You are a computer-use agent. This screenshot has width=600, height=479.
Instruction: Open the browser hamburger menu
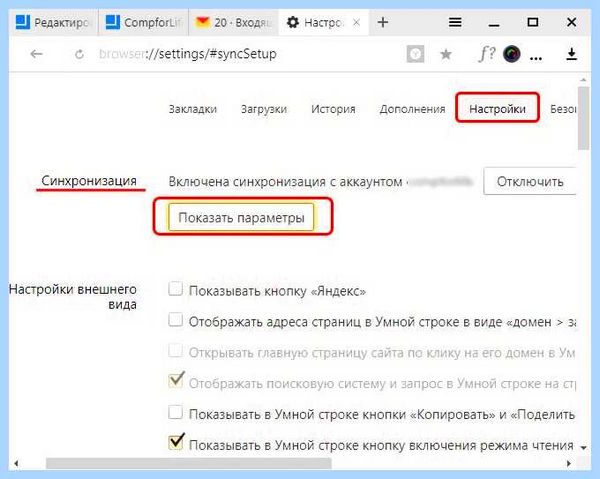coord(455,22)
